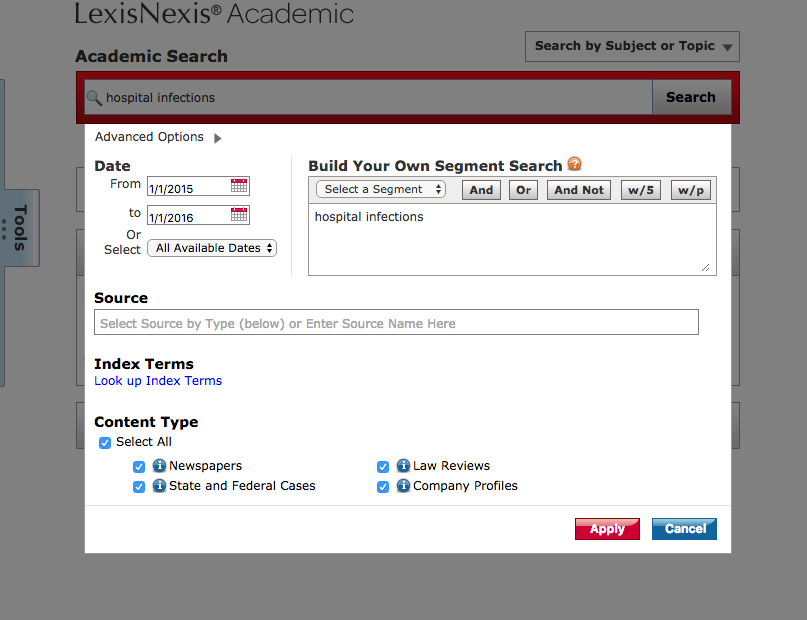Click the Advanced Options label
Viewport: 807px width, 620px height.
(149, 137)
